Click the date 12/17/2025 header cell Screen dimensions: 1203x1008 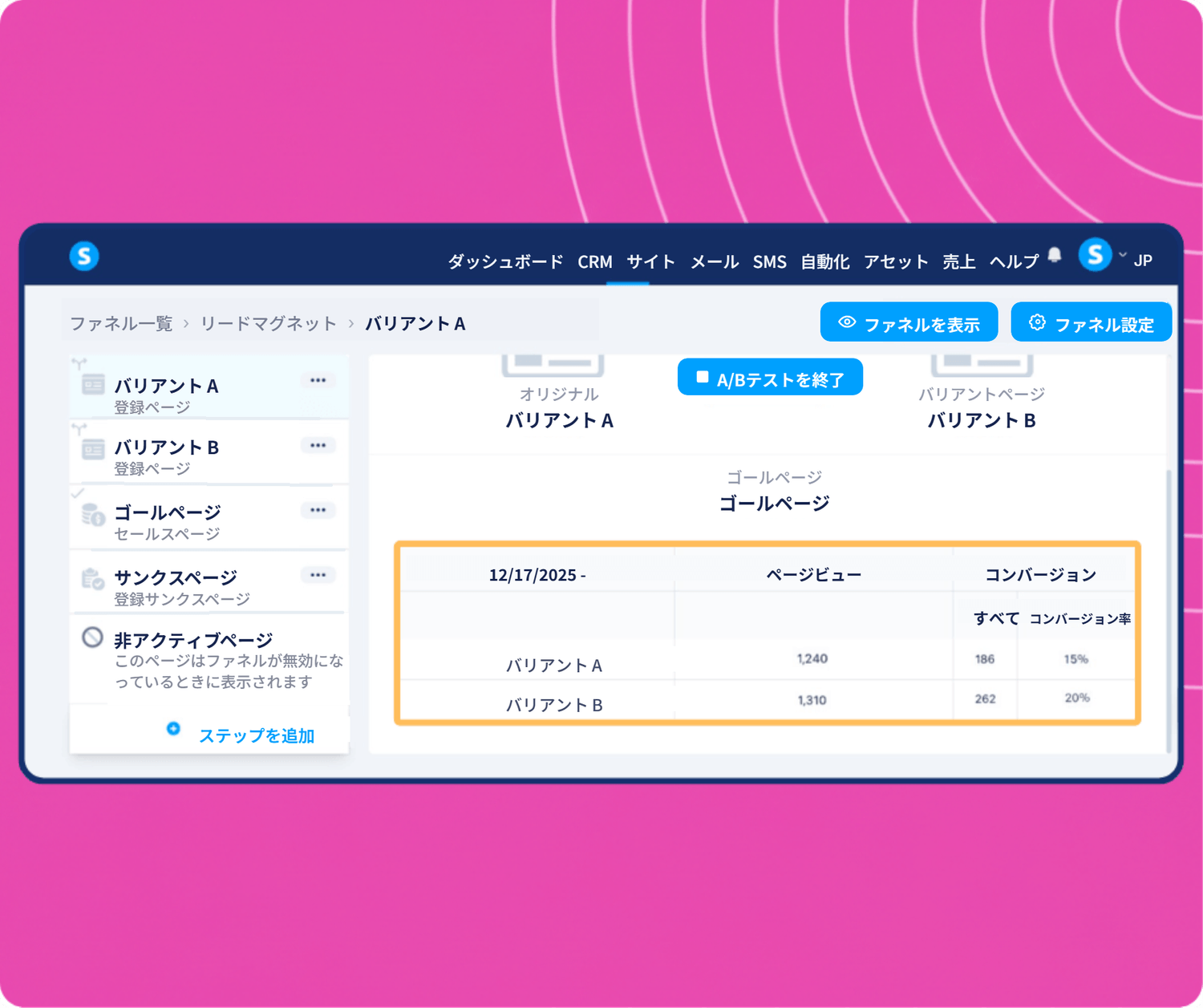[x=537, y=575]
